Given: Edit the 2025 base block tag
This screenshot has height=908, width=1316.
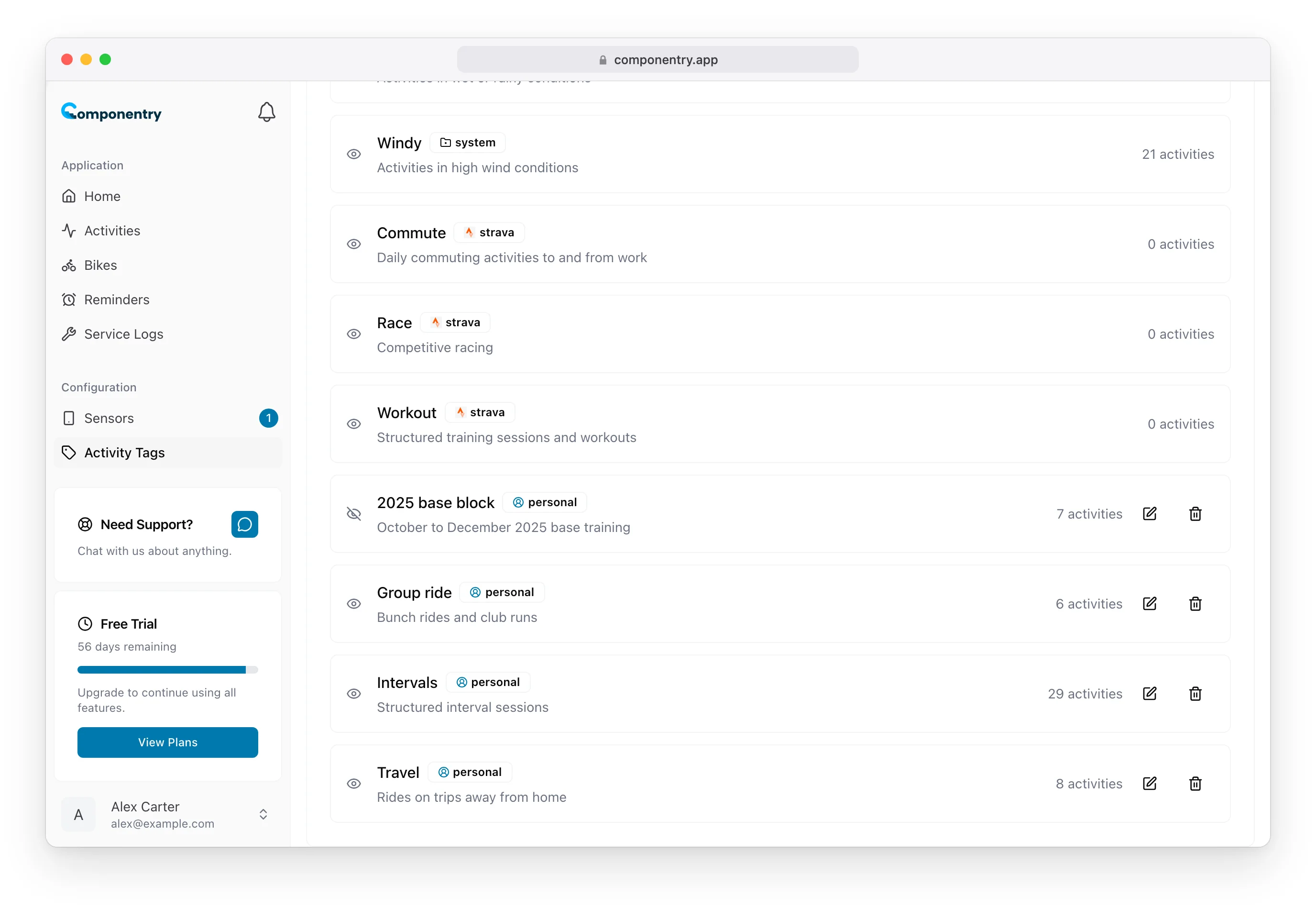Looking at the screenshot, I should coord(1150,514).
